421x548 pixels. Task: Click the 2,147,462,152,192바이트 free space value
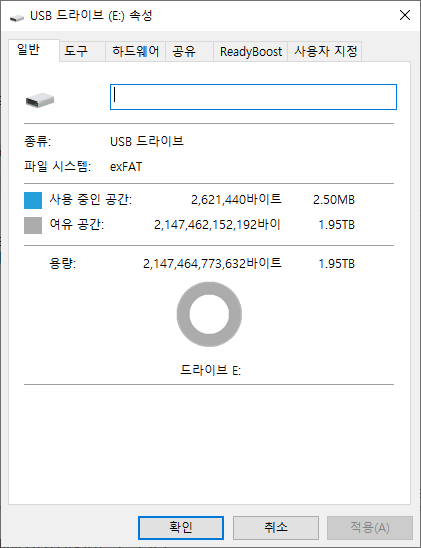(x=217, y=225)
